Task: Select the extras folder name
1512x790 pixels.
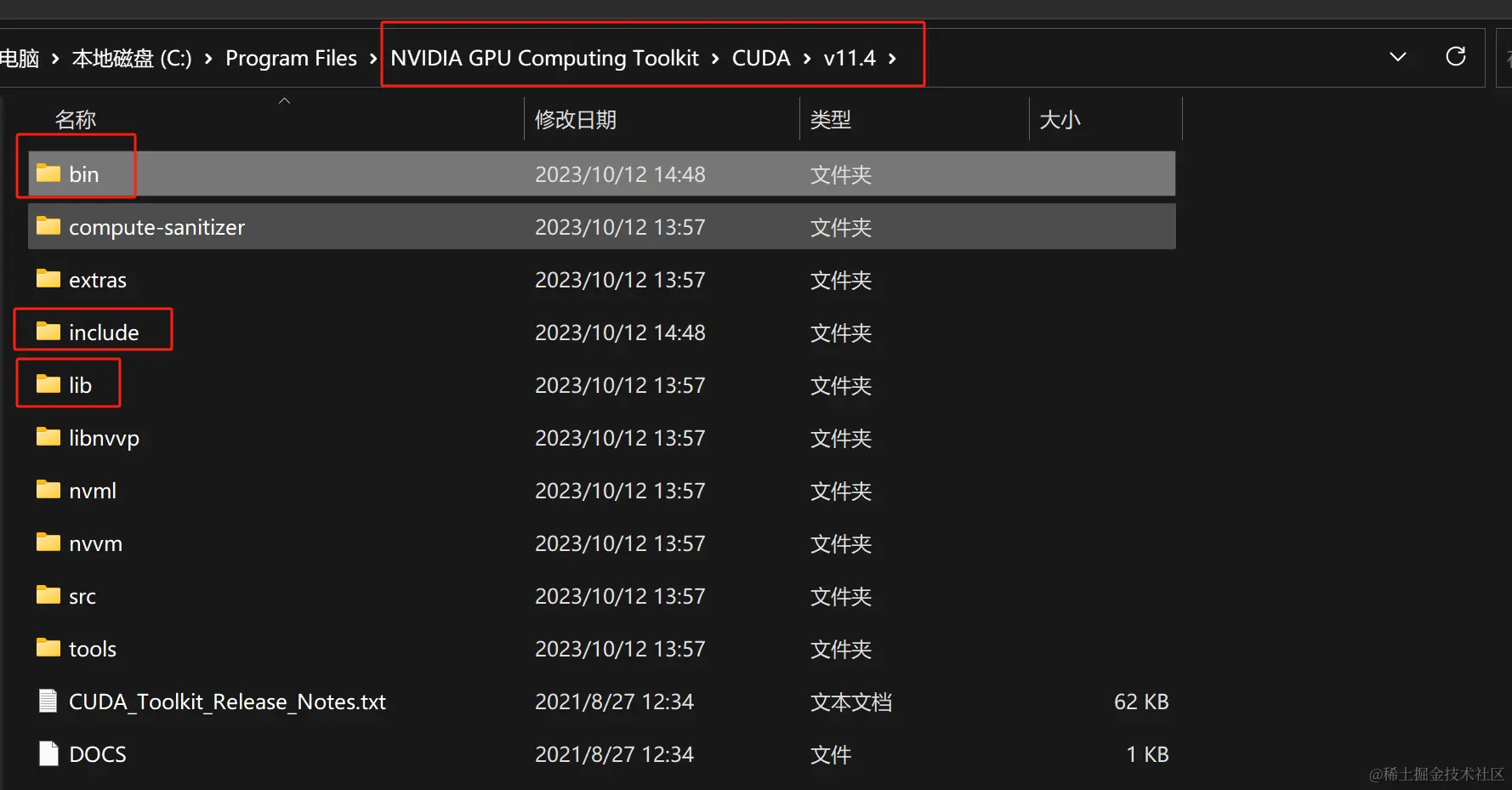Action: click(98, 280)
